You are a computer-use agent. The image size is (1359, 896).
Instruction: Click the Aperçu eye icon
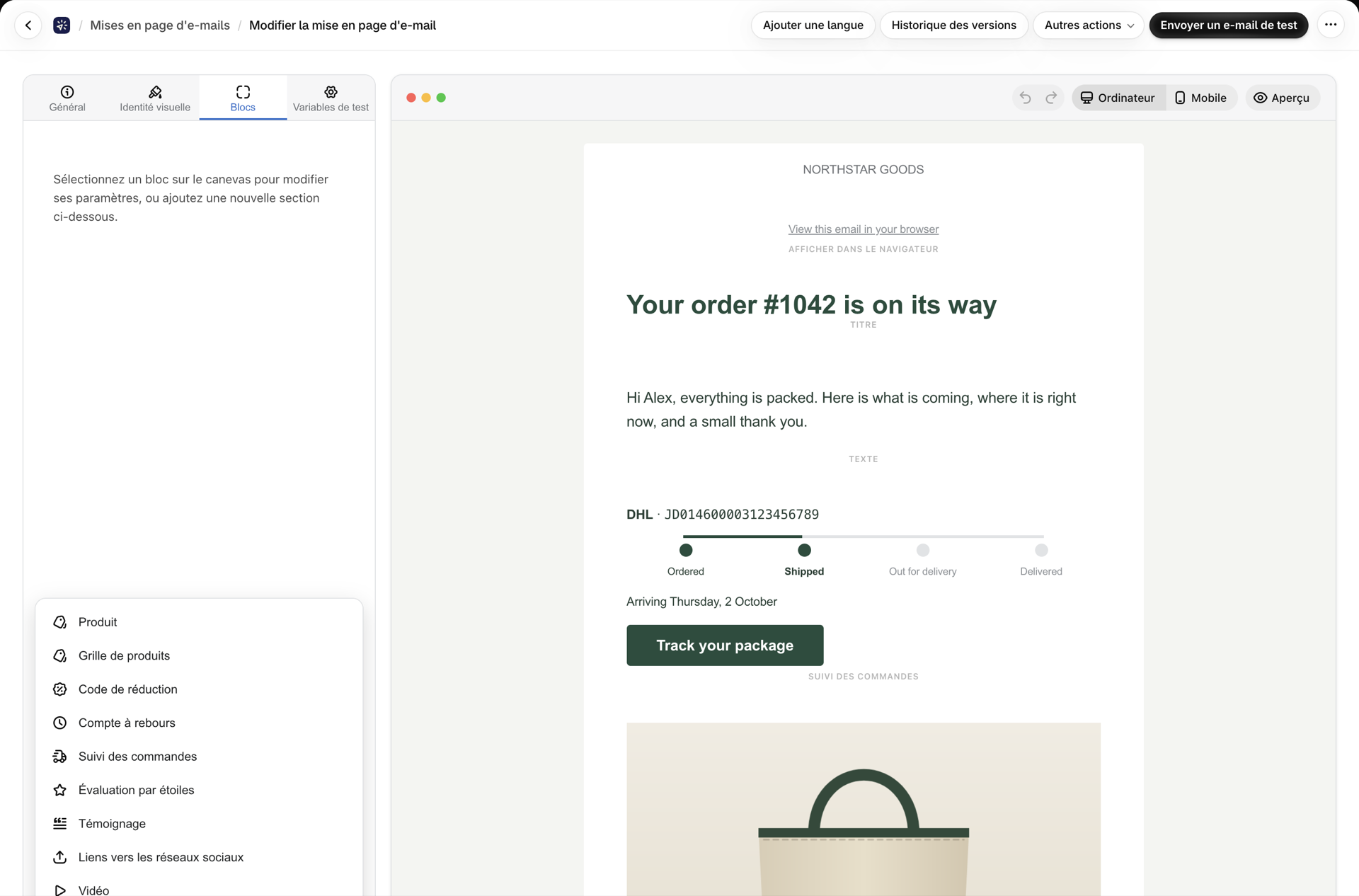click(x=1260, y=98)
